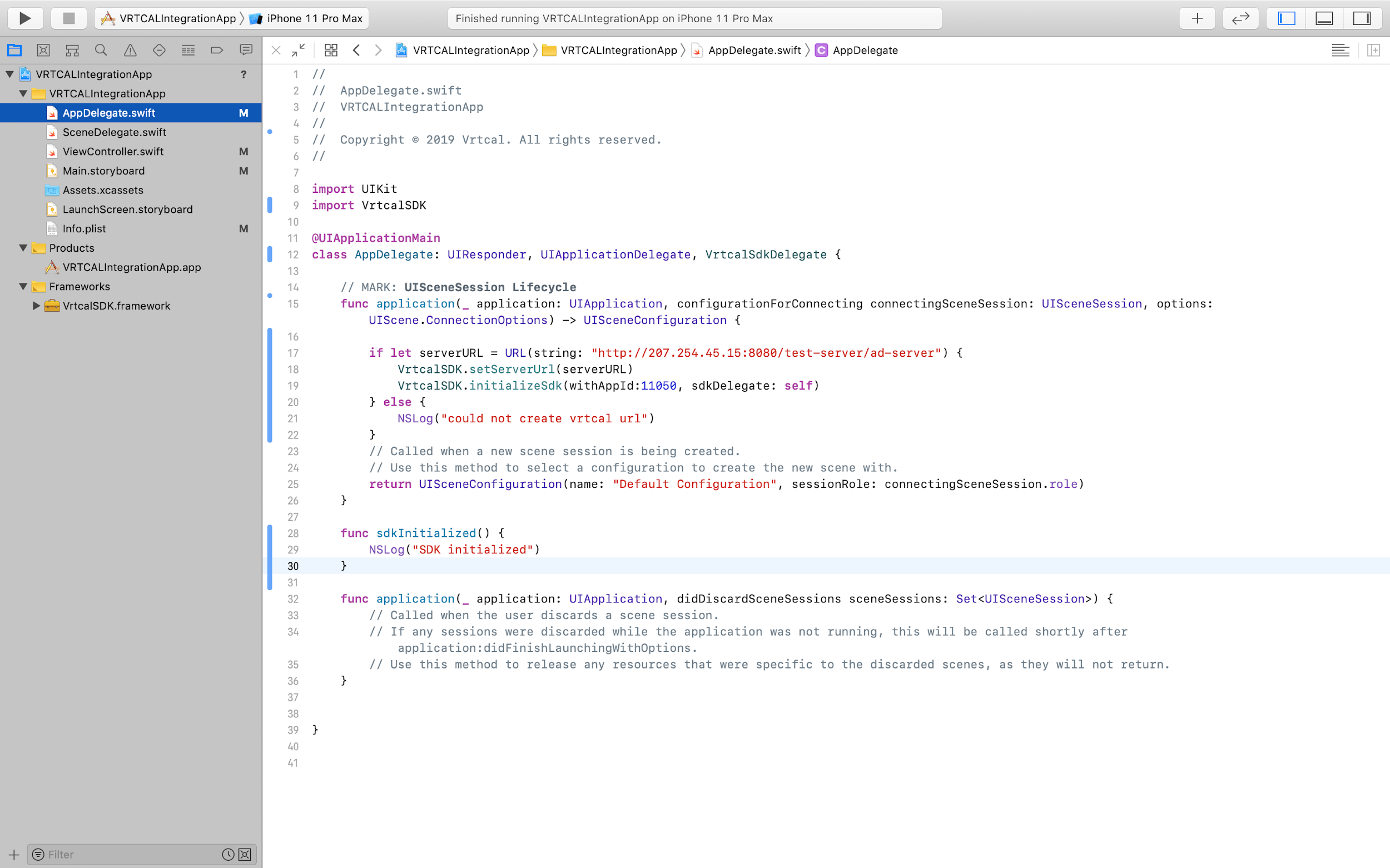The width and height of the screenshot is (1390, 868).
Task: Click the Stop button in toolbar
Action: (69, 18)
